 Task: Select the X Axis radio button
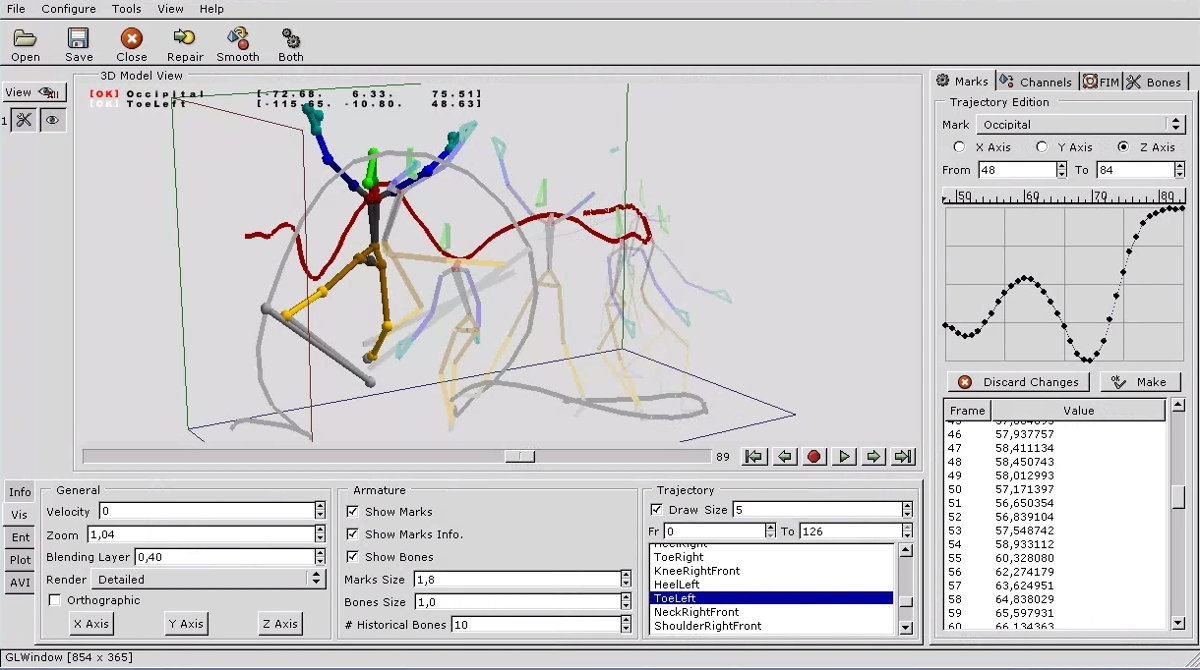[x=961, y=147]
